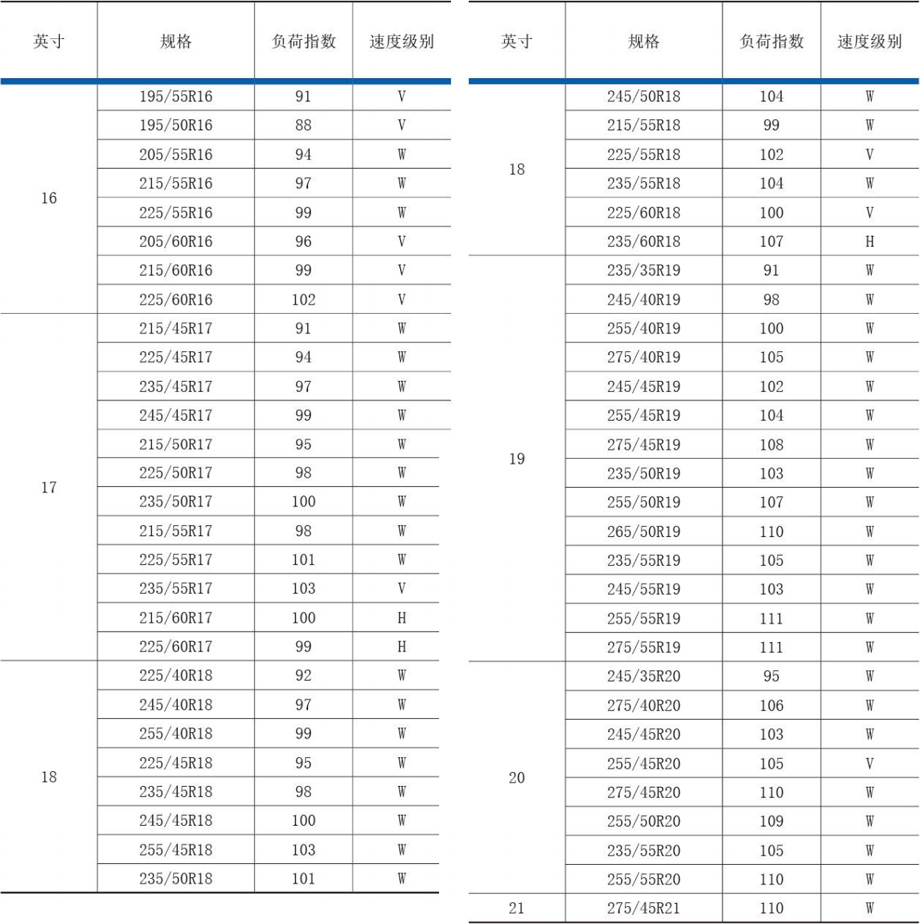
Task: Click the 225/60R17 tire size
Action: [175, 647]
